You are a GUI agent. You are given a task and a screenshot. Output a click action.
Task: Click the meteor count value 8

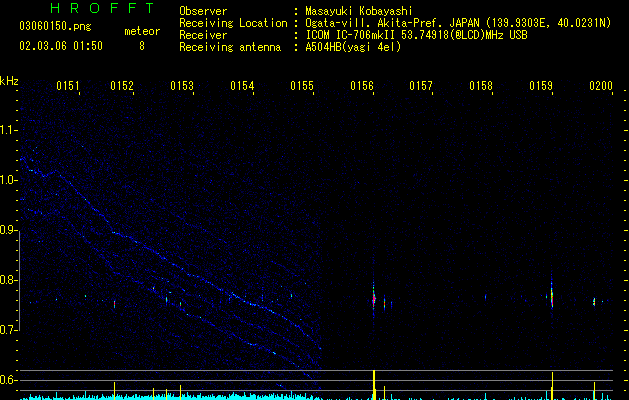pos(142,46)
